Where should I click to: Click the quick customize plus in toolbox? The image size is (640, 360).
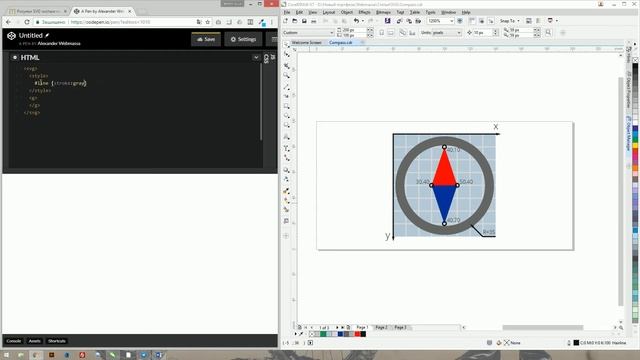[x=286, y=236]
